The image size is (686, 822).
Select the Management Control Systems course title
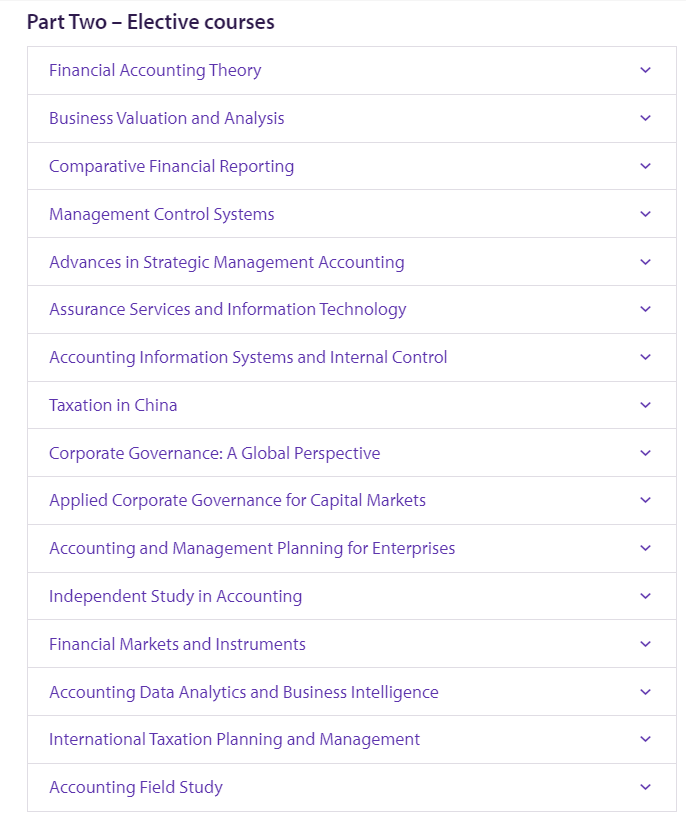[162, 214]
